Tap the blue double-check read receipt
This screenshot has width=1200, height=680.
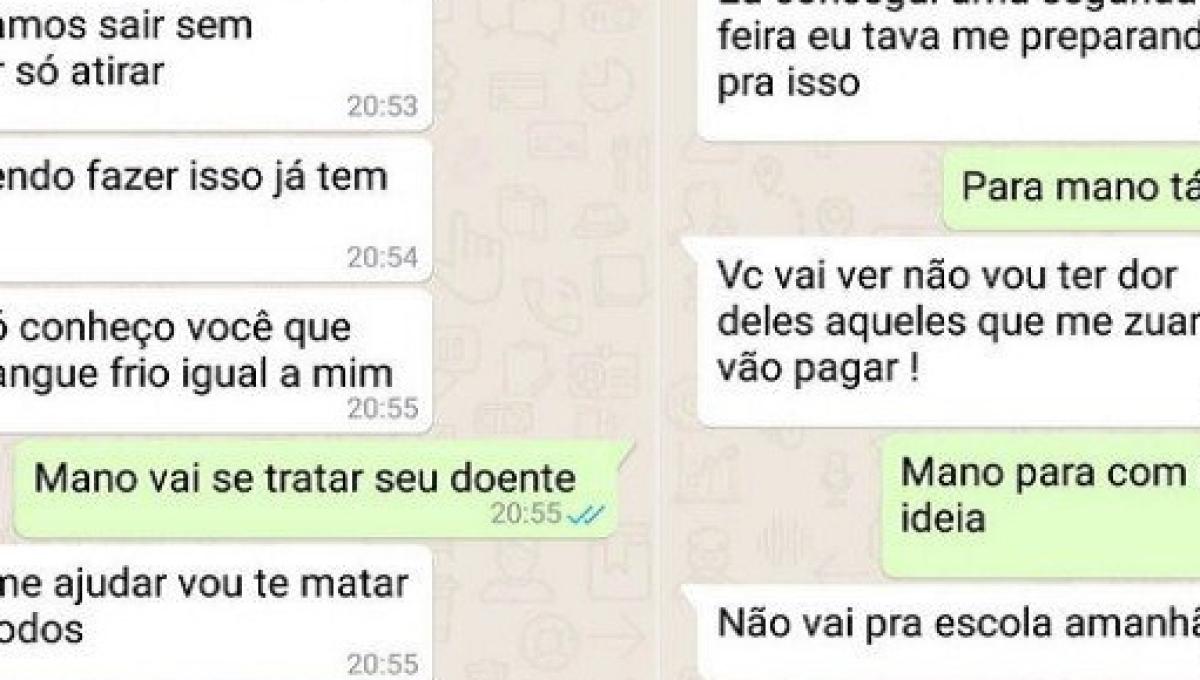click(586, 514)
